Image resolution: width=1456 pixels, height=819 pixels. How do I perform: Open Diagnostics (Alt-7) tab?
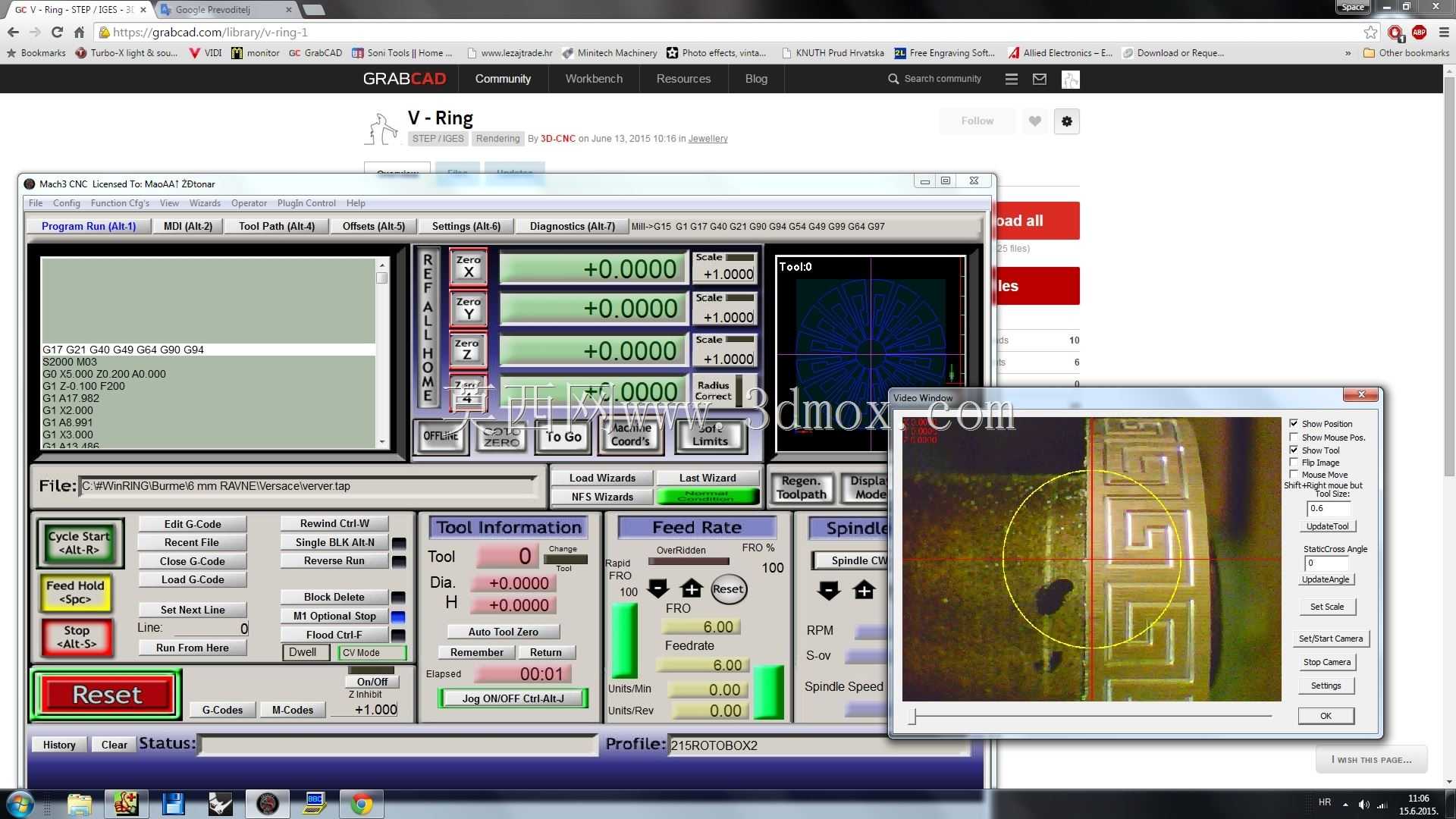[573, 226]
